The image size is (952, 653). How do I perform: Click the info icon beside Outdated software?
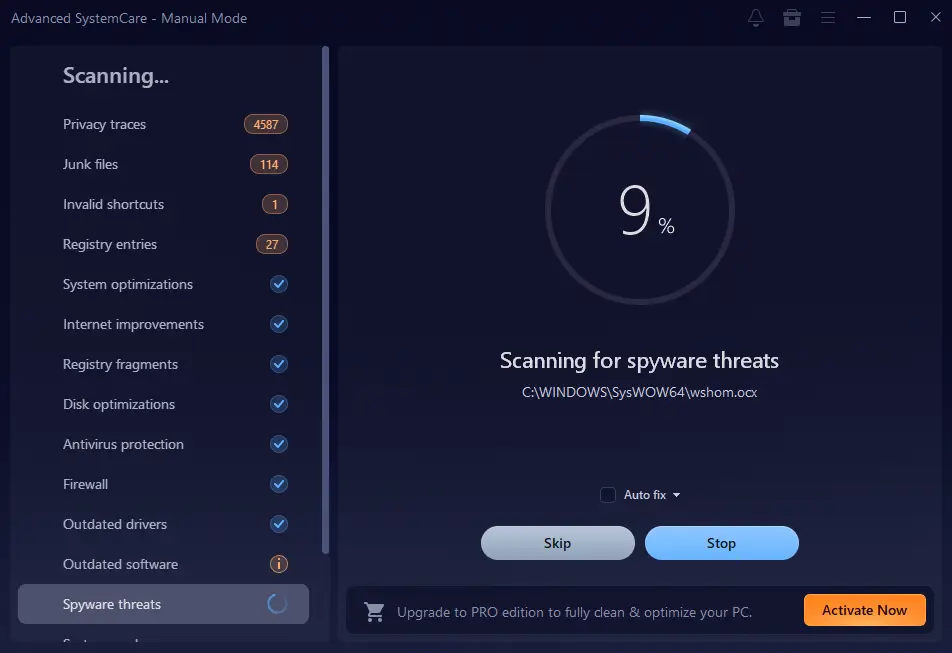click(x=278, y=564)
